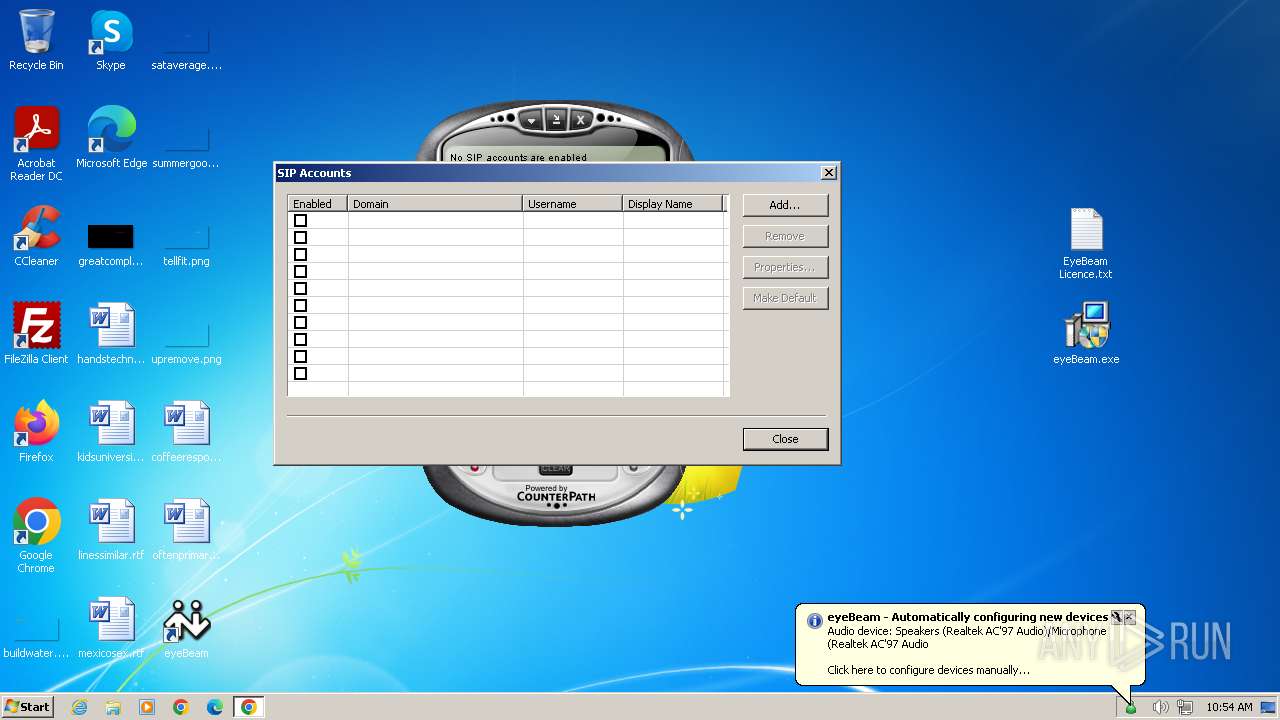Tick the second row Enabled checkbox
1280x720 pixels.
(x=300, y=238)
